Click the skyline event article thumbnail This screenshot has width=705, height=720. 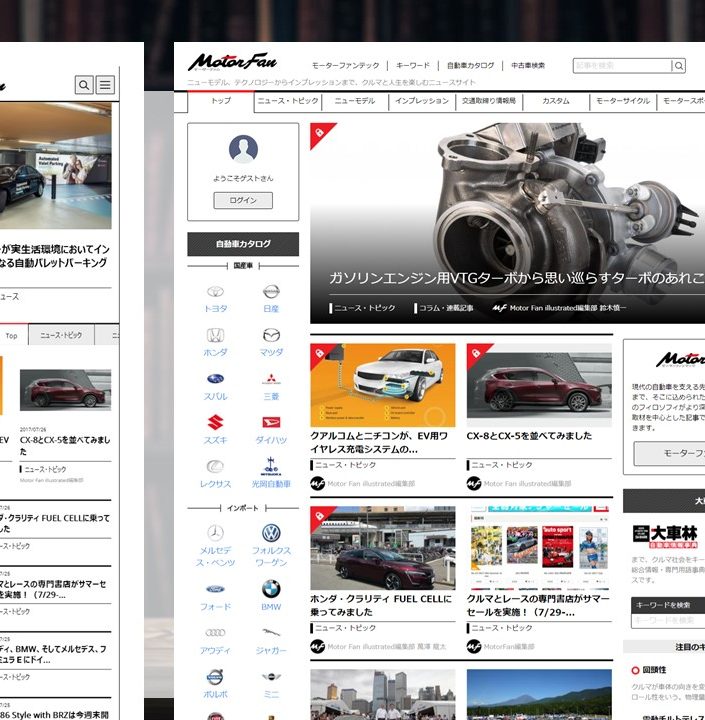click(x=383, y=694)
